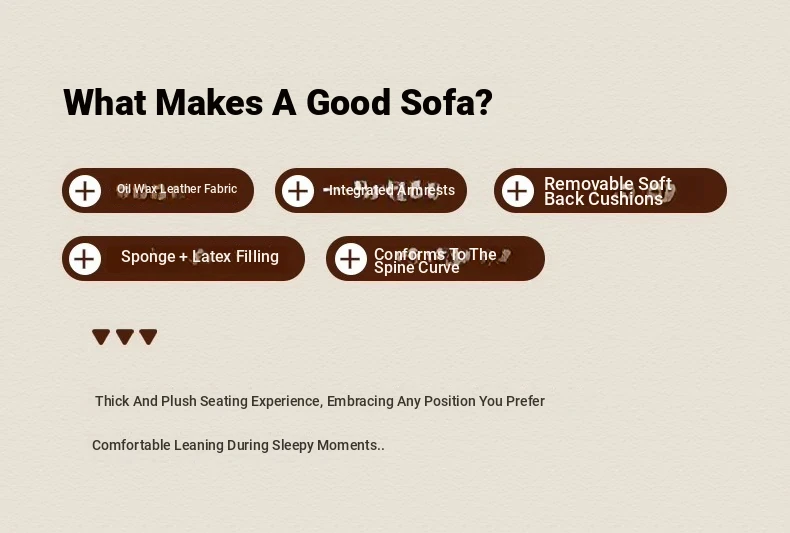Click plus icon for Conforms To The Spine Curve

[x=351, y=259]
